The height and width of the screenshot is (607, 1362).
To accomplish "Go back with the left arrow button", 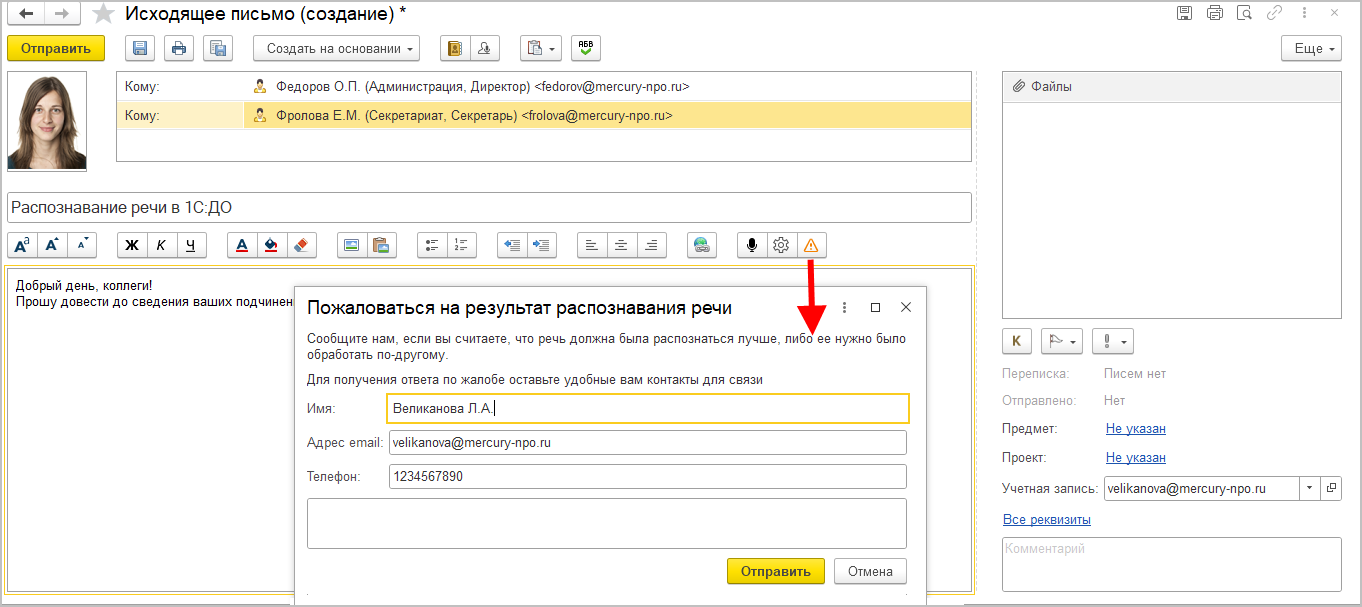I will tap(26, 14).
